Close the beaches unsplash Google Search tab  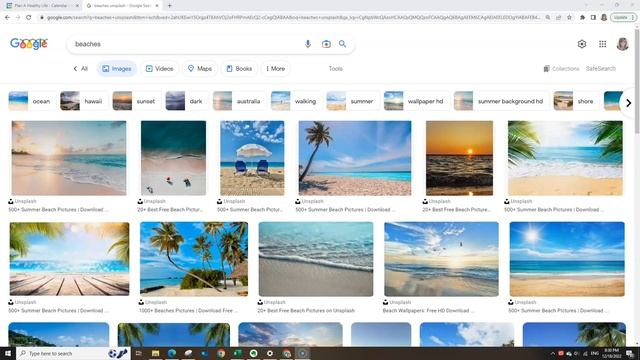point(157,6)
